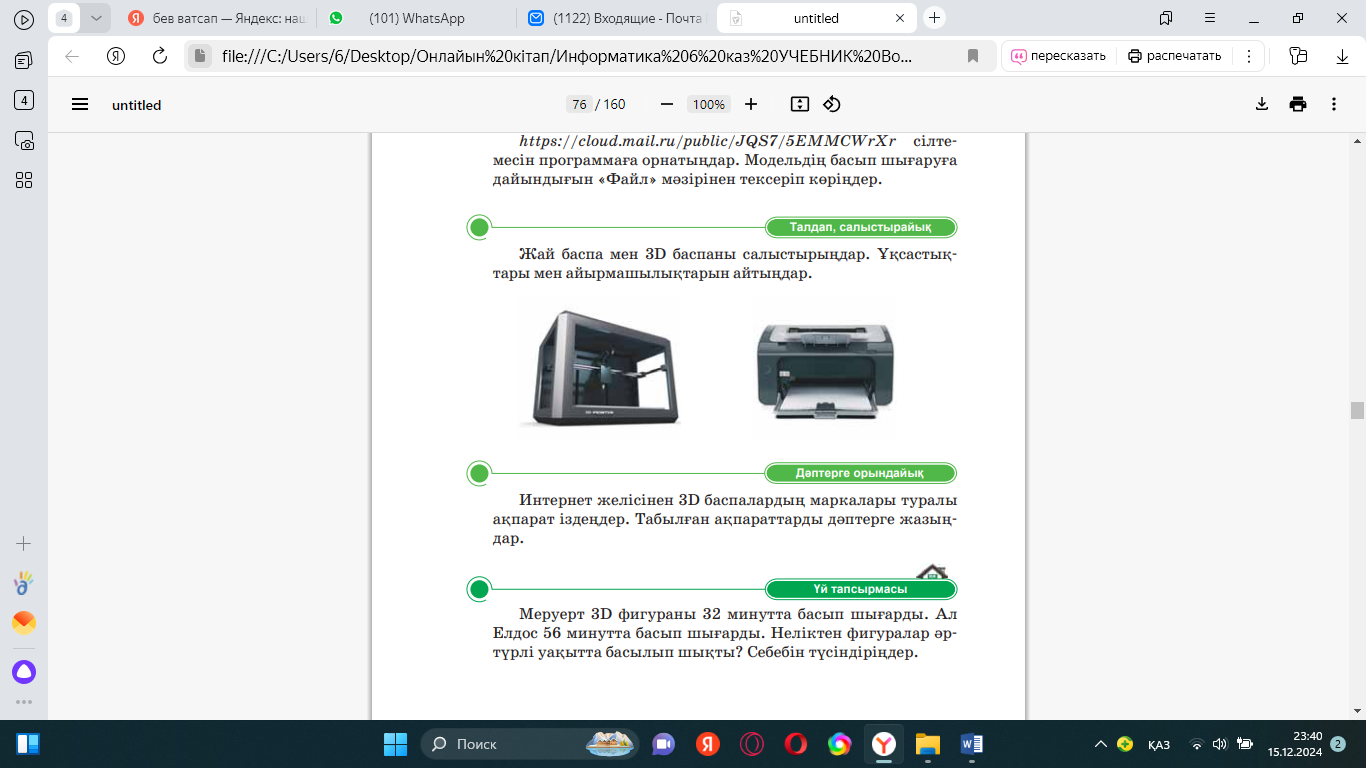Open the tab groups icon in sidebar
Viewport: 1366px width, 768px height.
click(24, 60)
